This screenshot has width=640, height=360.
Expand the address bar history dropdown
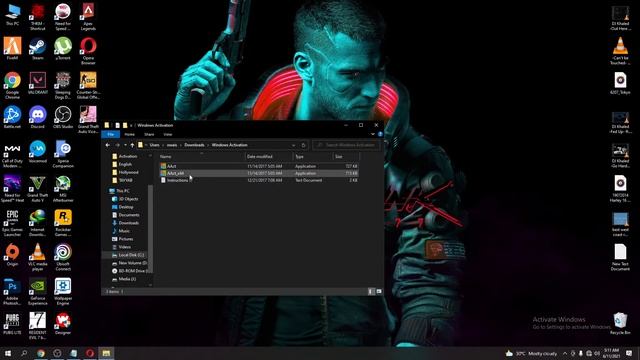293,145
